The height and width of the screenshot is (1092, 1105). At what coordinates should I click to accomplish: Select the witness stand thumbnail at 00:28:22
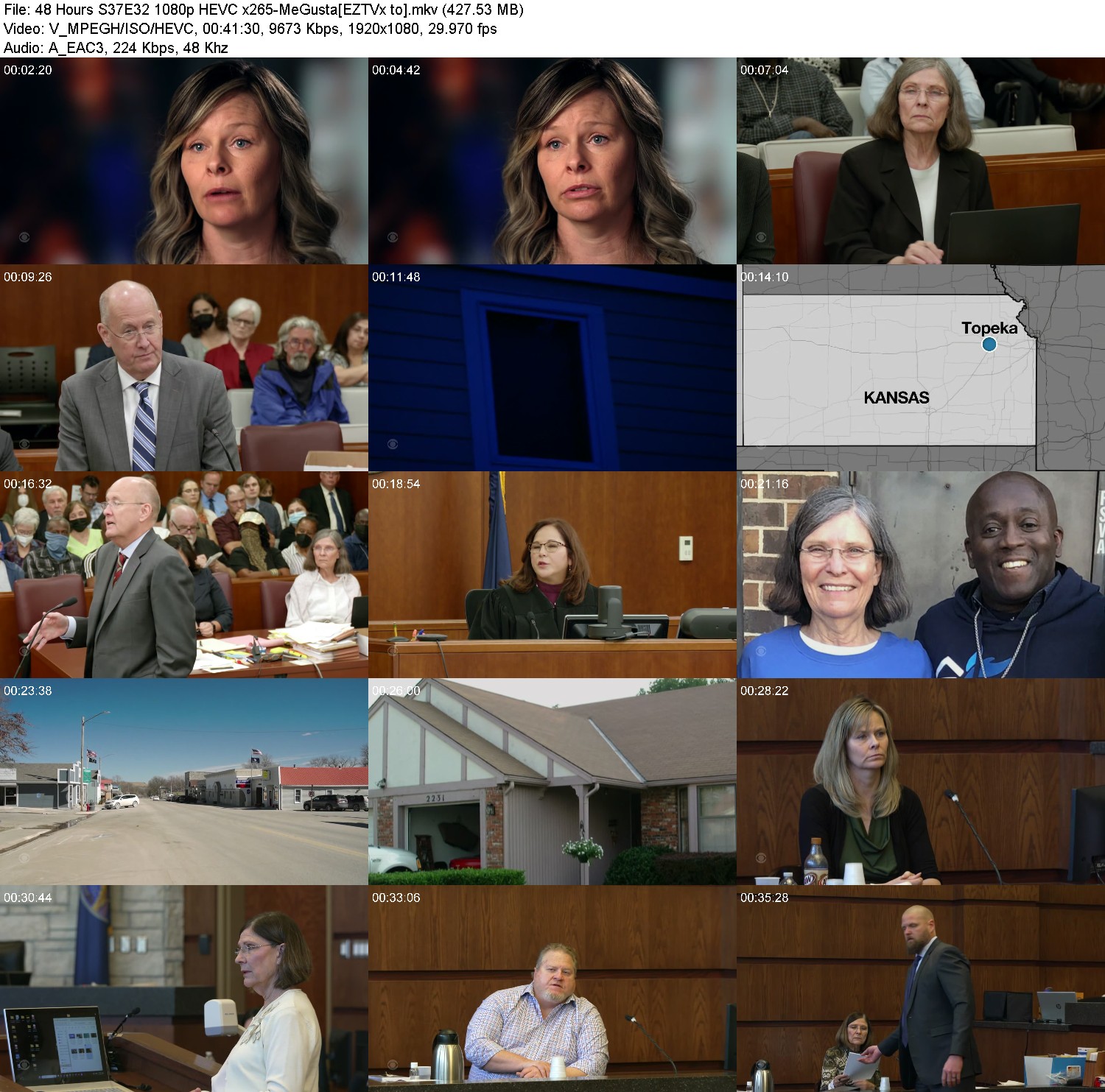click(x=921, y=782)
